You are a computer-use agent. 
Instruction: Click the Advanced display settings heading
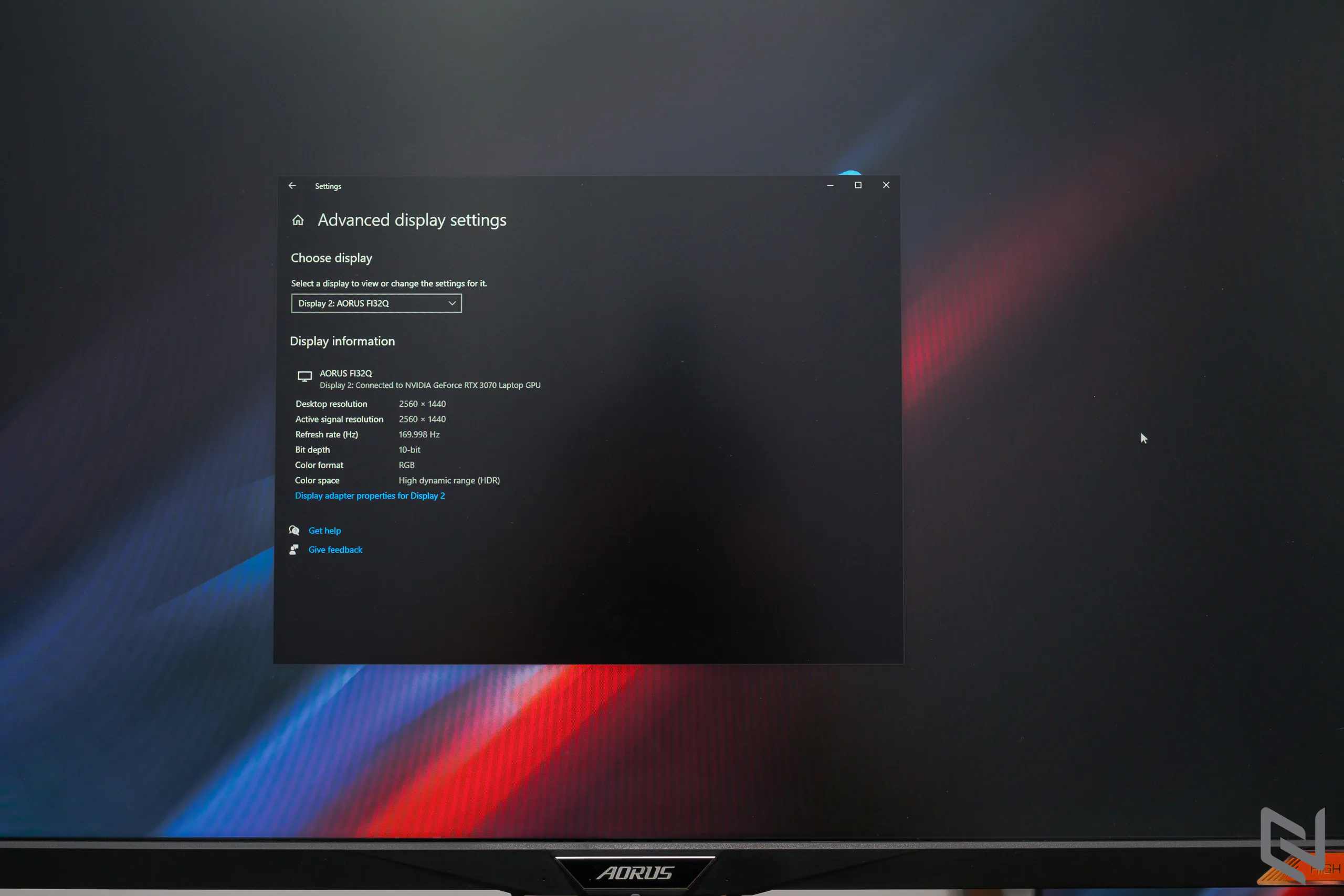point(412,220)
